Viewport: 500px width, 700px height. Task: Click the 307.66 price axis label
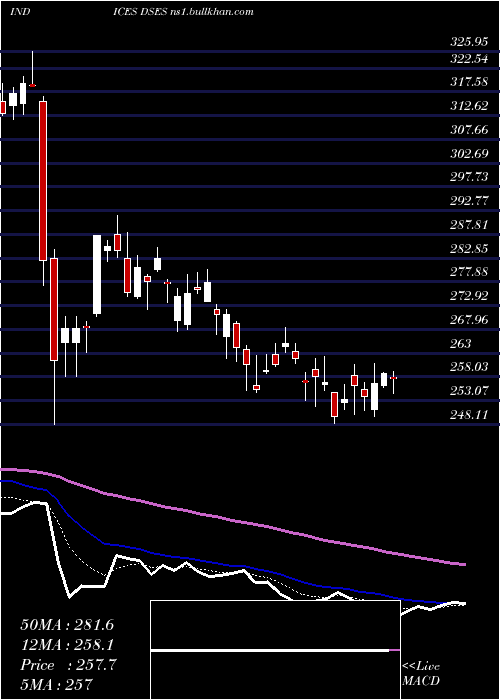[469, 130]
